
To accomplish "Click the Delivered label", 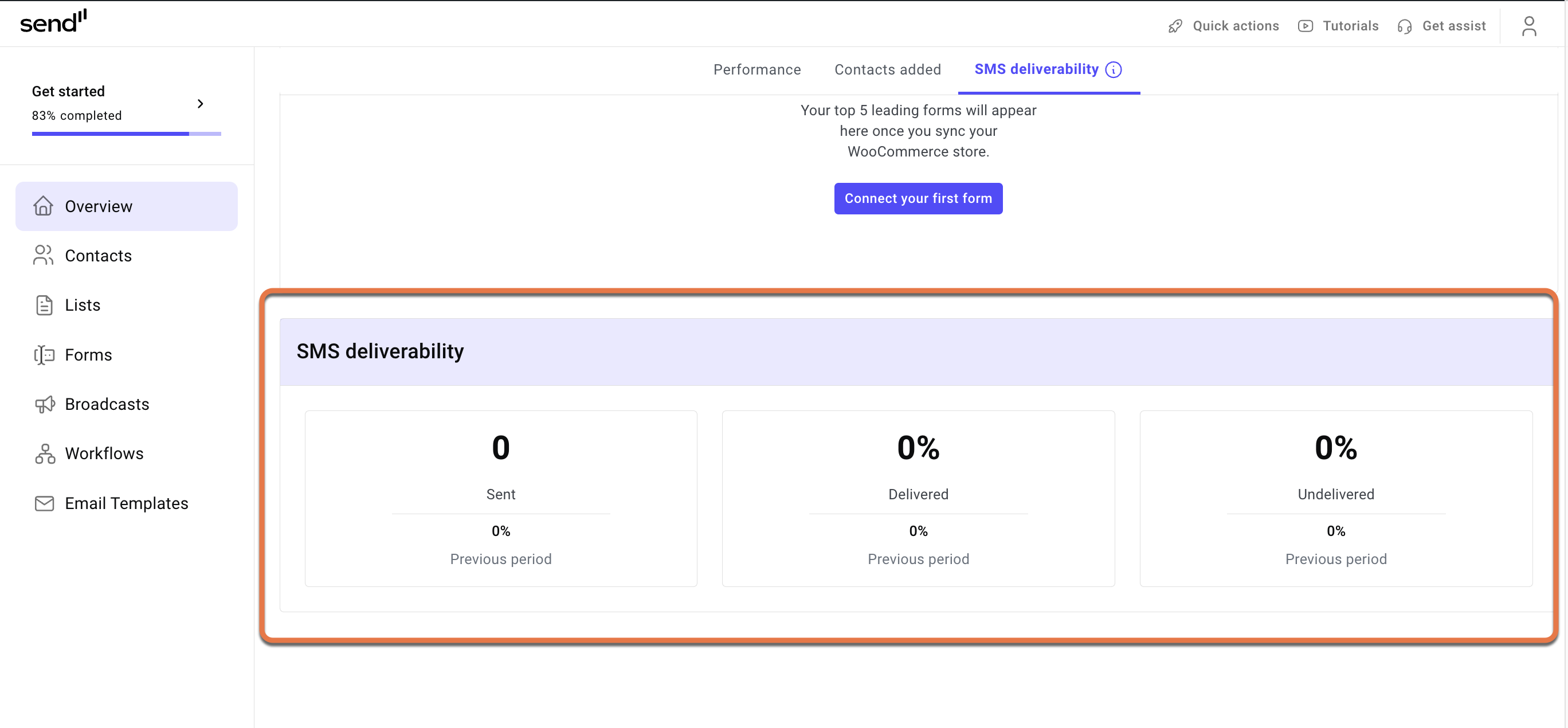I will (918, 494).
